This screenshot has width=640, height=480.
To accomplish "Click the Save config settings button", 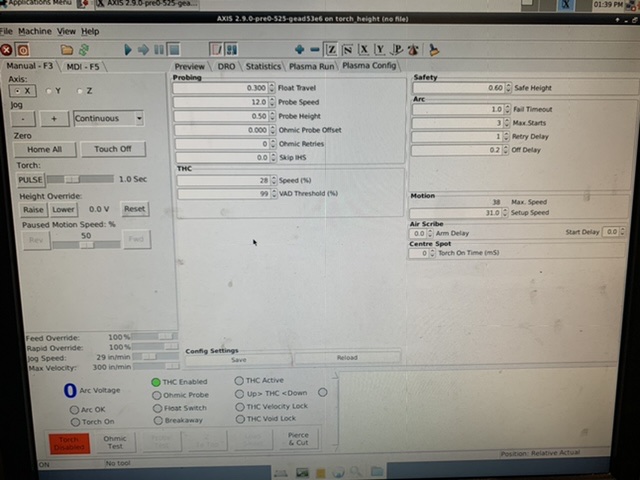I will point(239,358).
